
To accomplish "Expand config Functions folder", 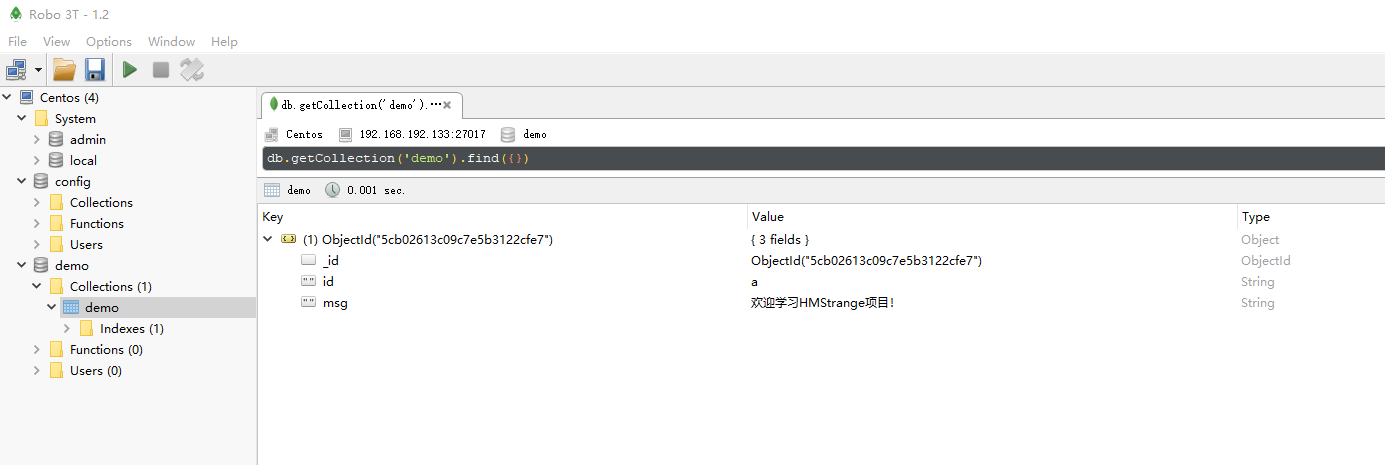I will [37, 223].
